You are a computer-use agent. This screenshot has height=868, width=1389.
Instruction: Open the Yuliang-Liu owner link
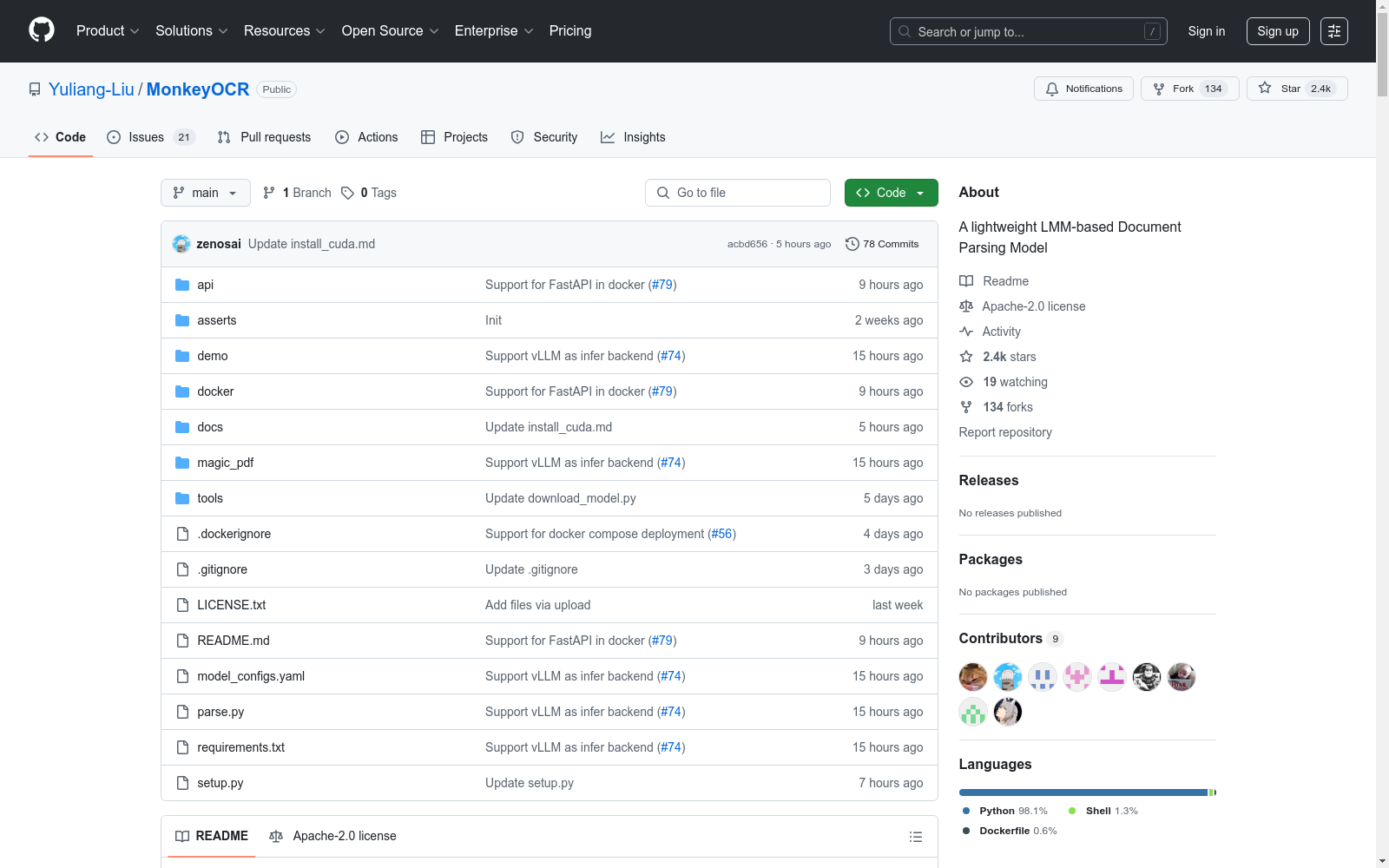91,89
